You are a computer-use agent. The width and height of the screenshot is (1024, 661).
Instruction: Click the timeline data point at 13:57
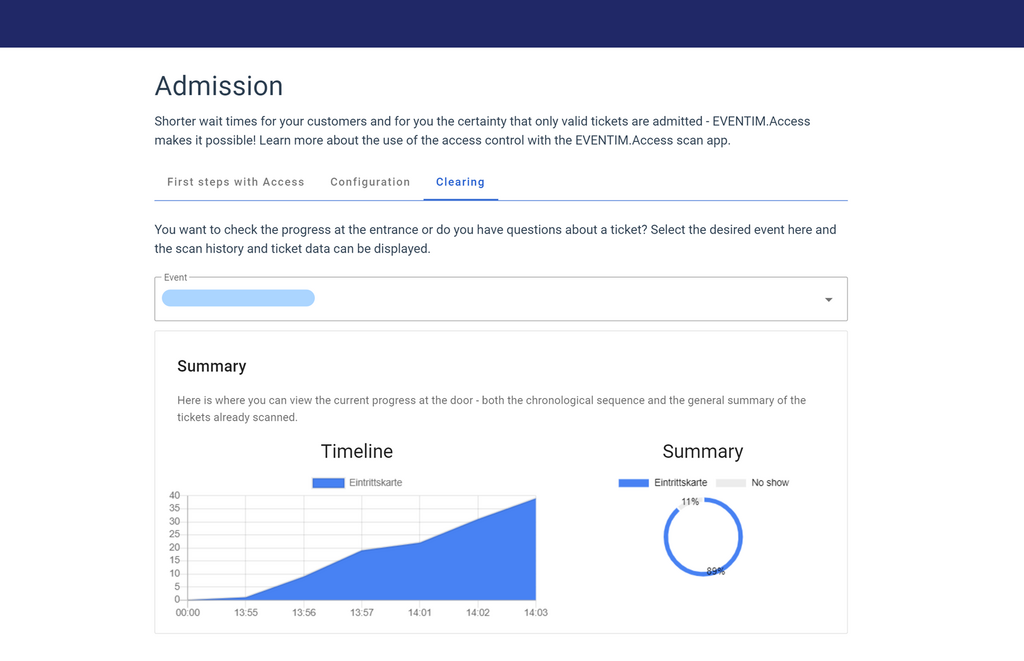[362, 551]
